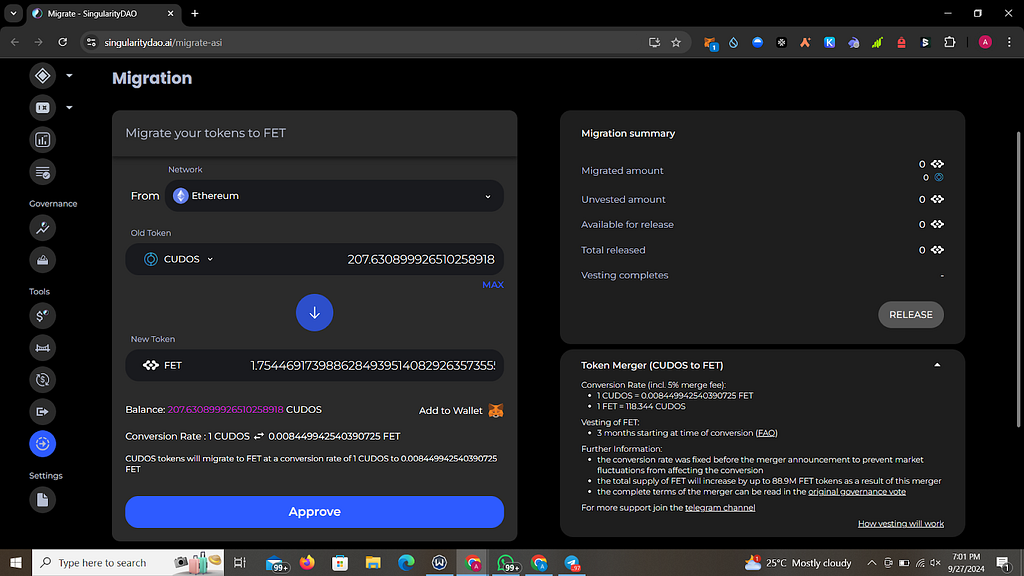Image resolution: width=1024 pixels, height=576 pixels.
Task: Select the highlighted migration sidebar icon
Action: [x=42, y=444]
